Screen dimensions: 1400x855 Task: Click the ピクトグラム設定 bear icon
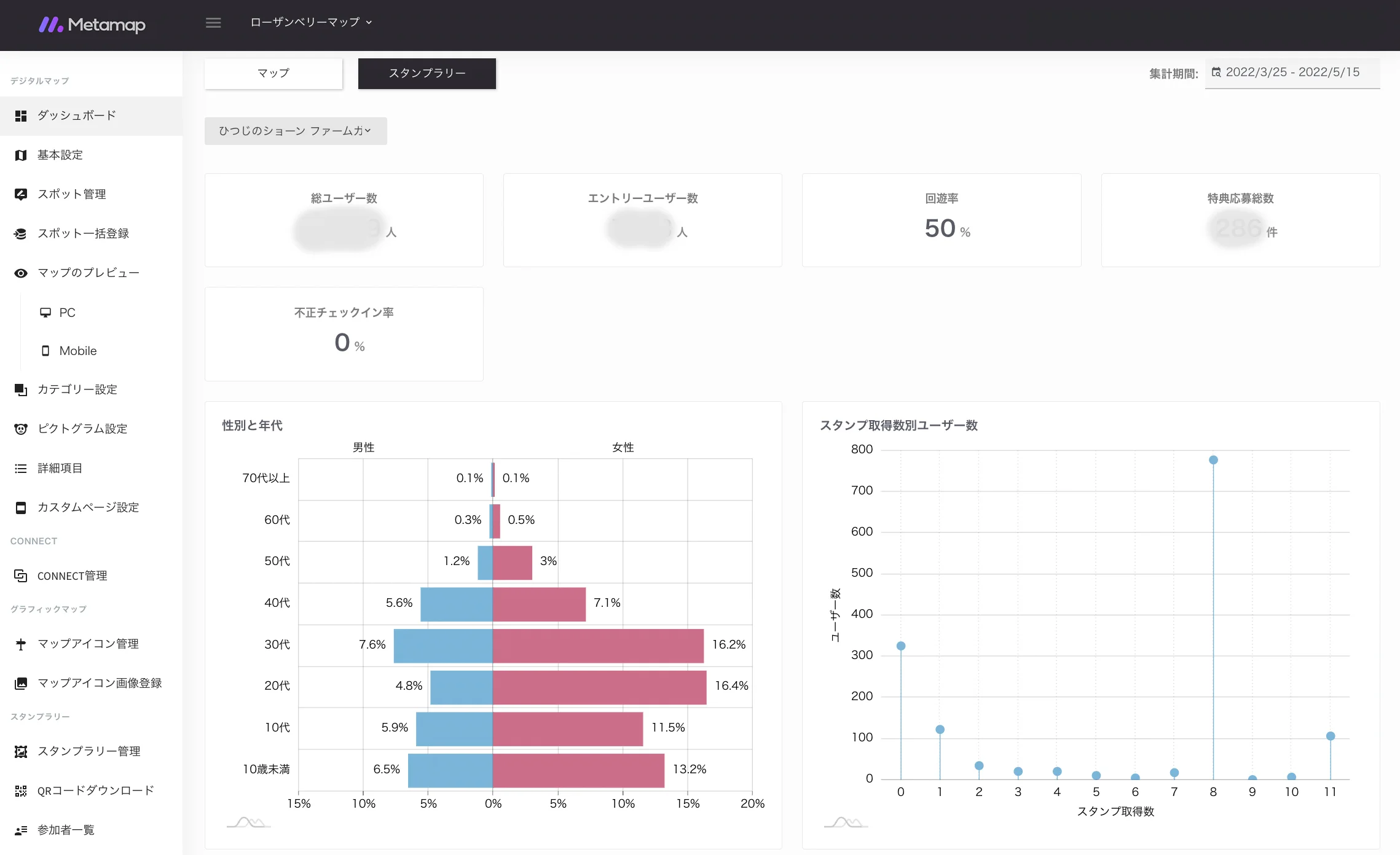tap(21, 429)
